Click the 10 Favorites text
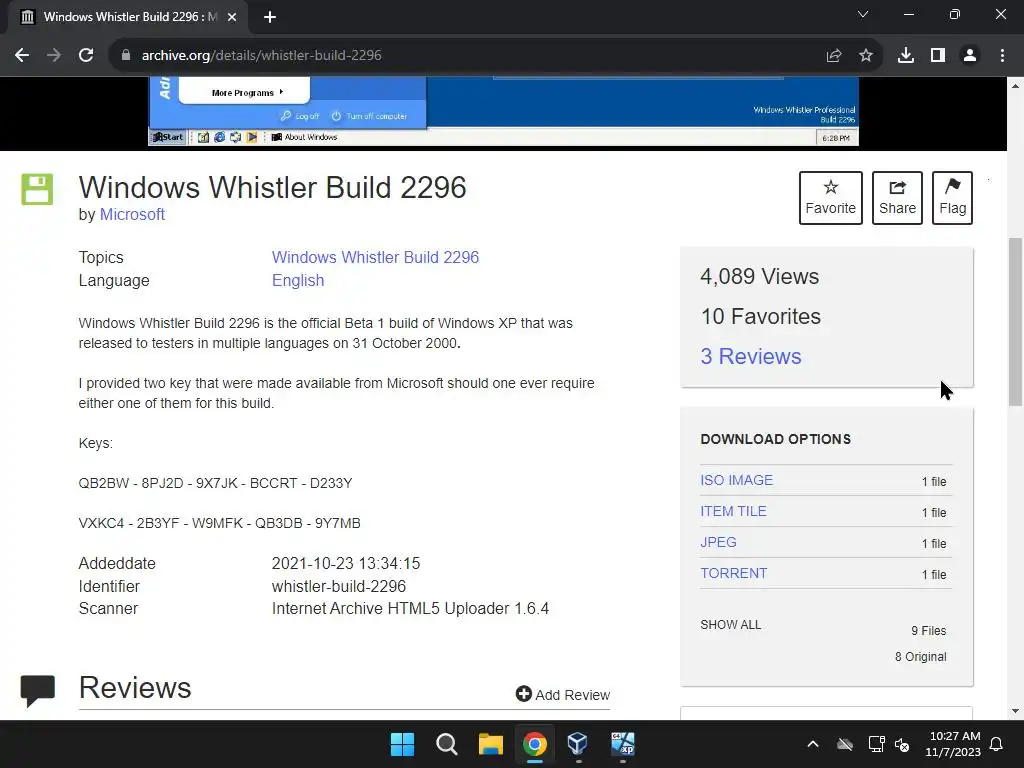Viewport: 1024px width, 768px height. [x=760, y=316]
